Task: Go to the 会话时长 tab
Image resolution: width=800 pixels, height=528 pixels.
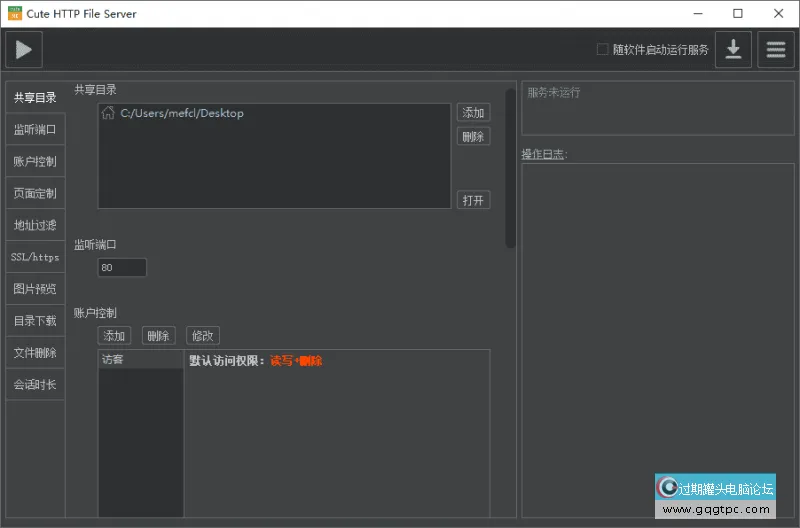Action: [x=35, y=385]
